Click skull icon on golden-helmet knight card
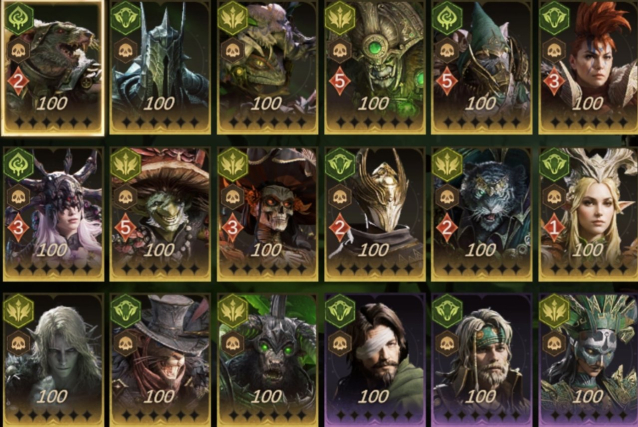The image size is (638, 427). point(340,197)
